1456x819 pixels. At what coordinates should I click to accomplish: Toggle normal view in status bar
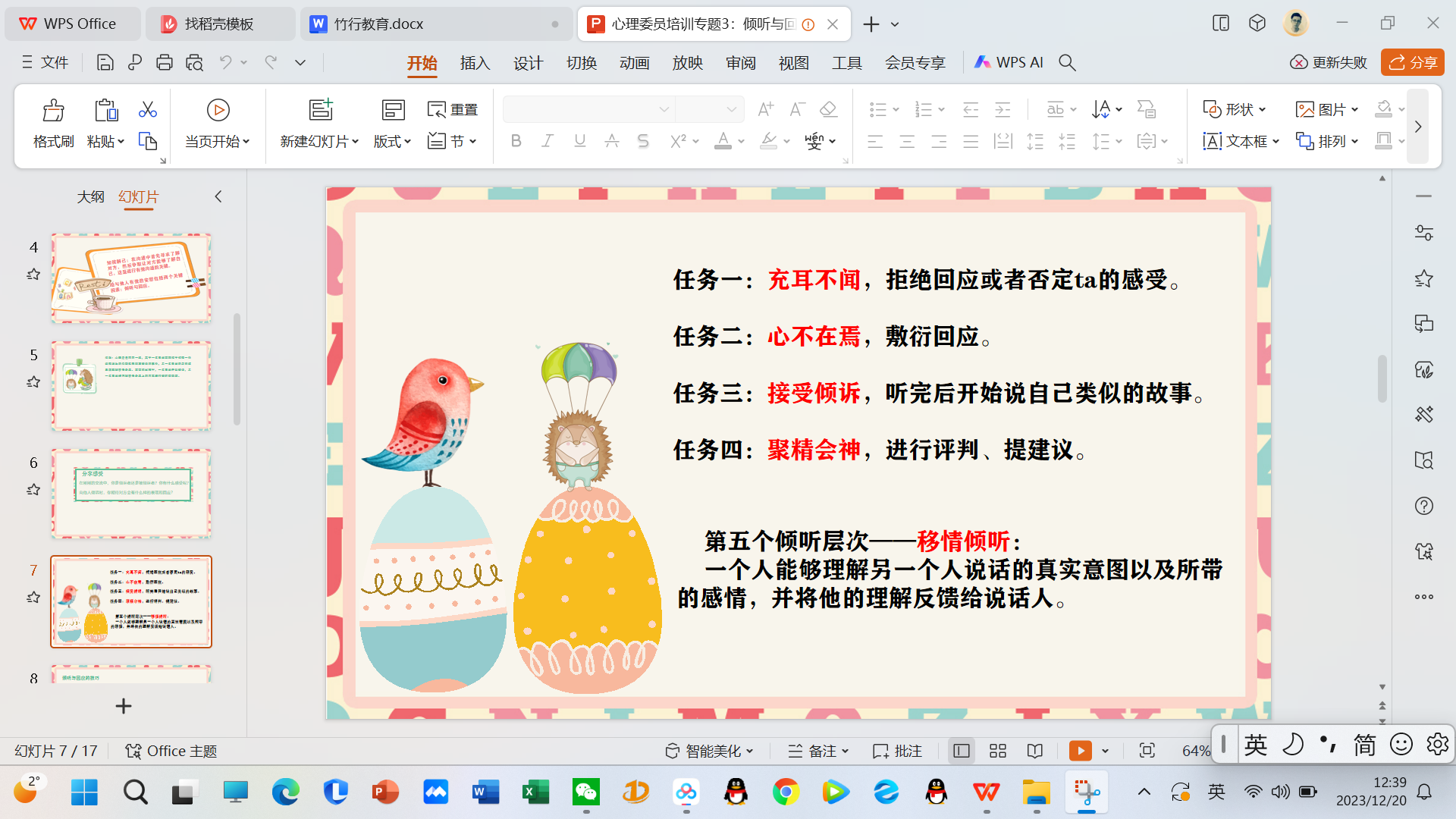[962, 751]
